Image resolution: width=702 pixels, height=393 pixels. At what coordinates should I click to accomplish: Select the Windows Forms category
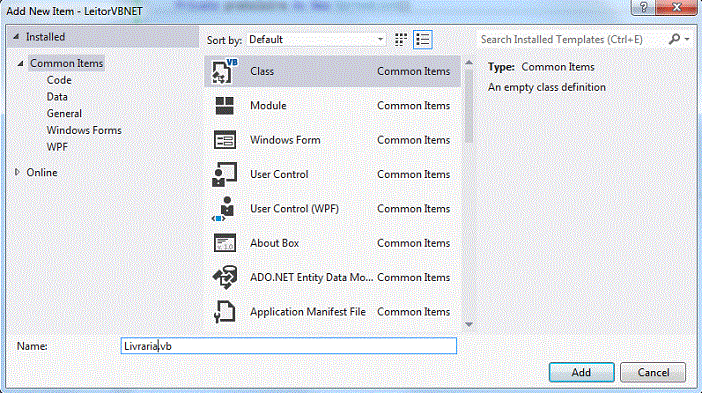84,130
